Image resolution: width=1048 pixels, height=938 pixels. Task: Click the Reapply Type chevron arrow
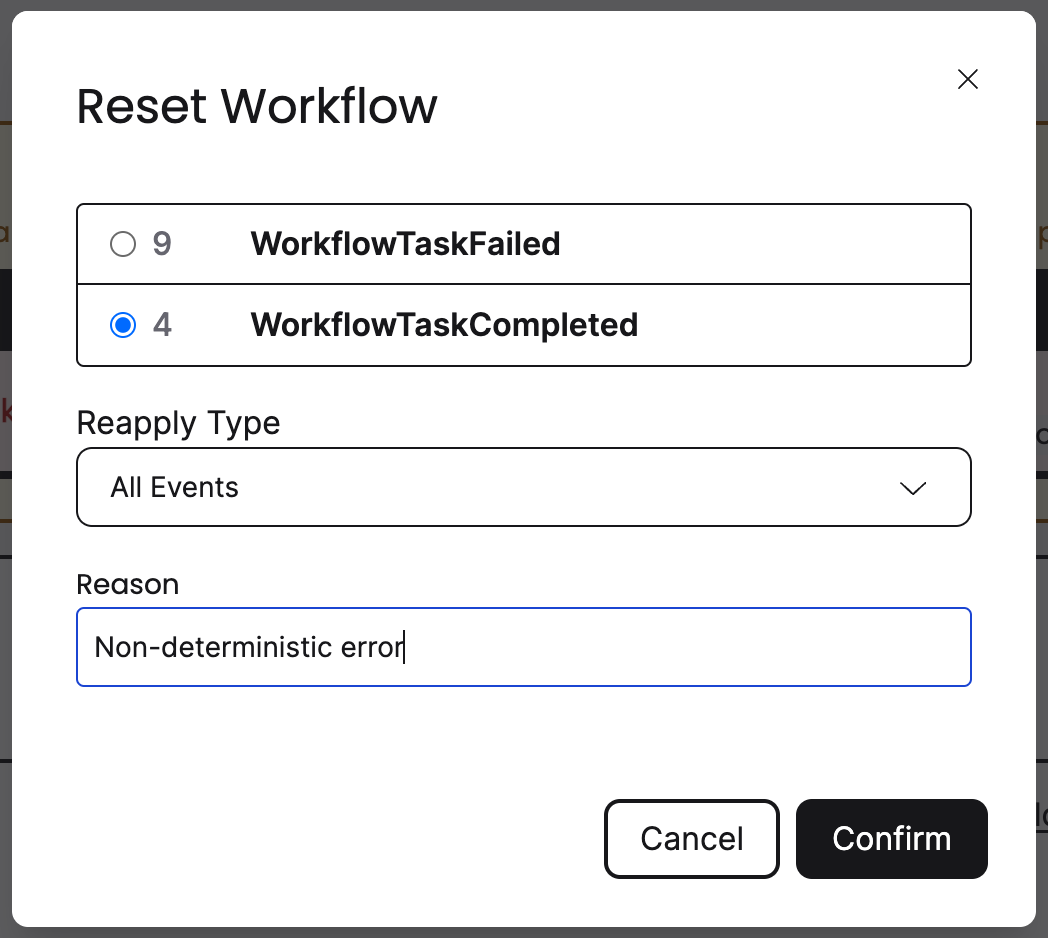pyautogui.click(x=912, y=489)
